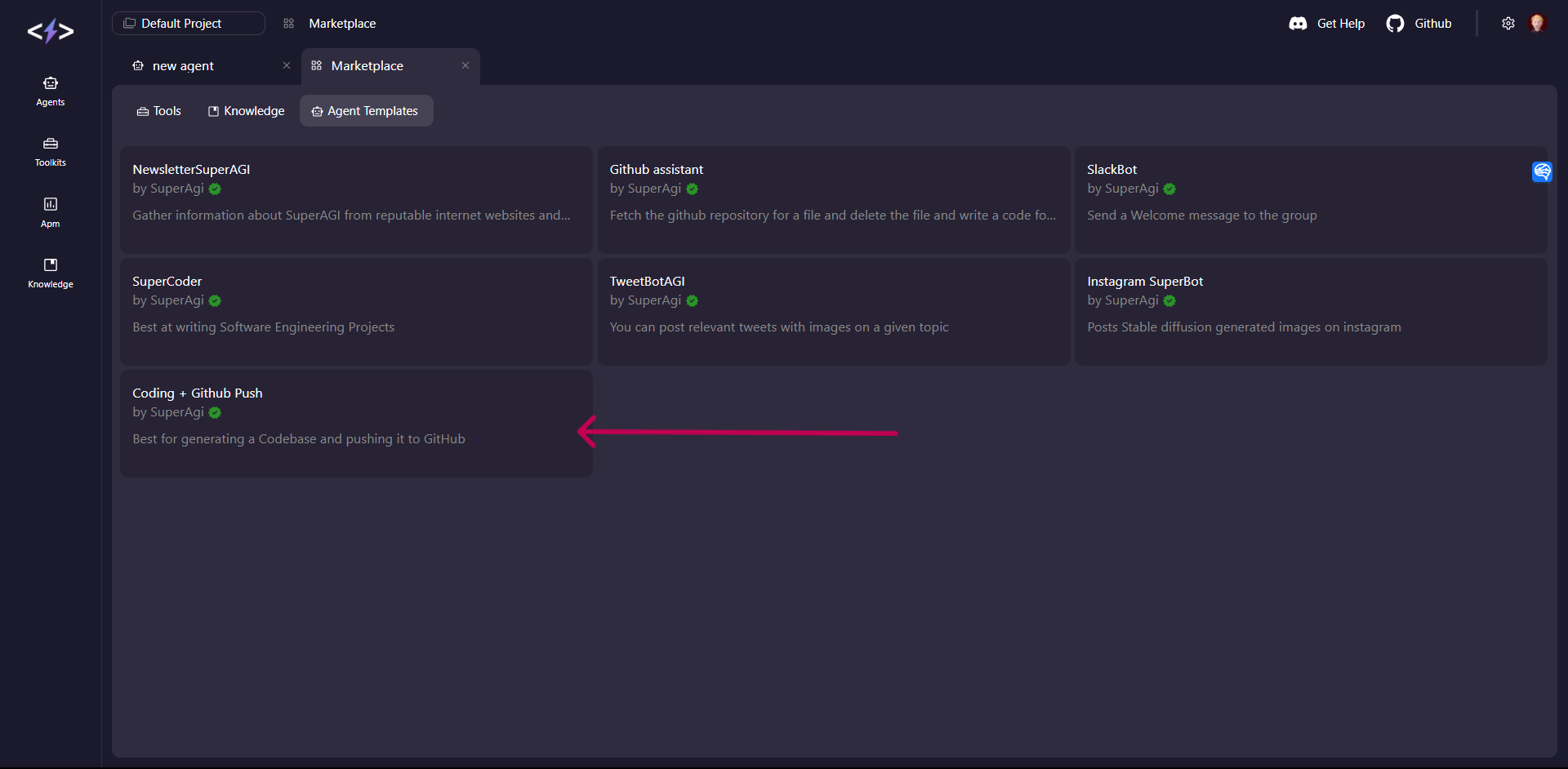Open the Apm sidebar section
Viewport: 1568px width, 769px height.
[x=51, y=212]
